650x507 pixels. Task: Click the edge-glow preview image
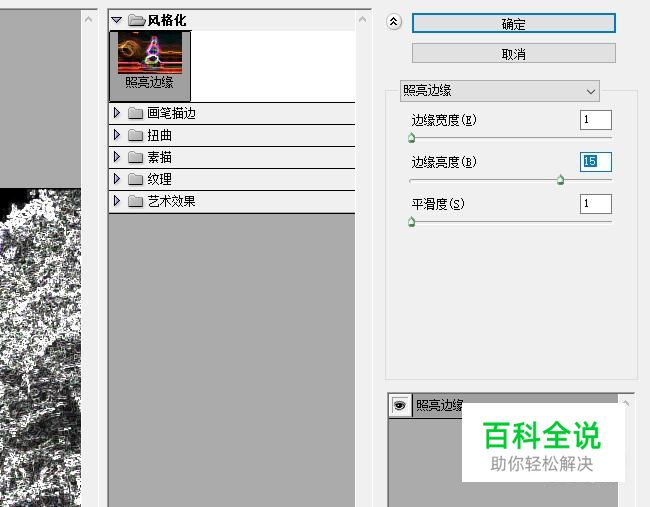pos(41,347)
